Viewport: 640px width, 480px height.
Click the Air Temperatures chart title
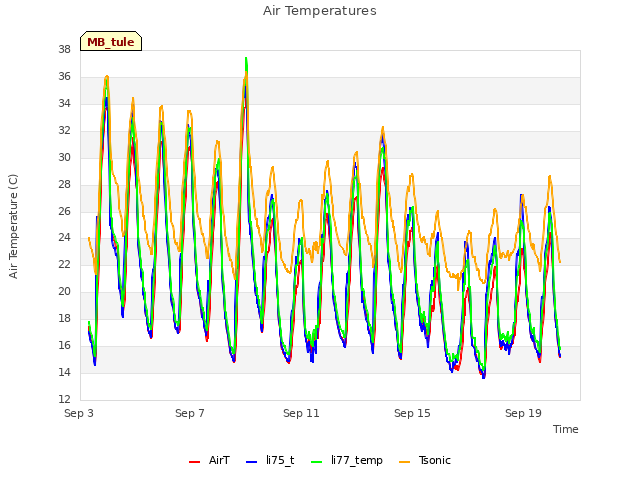point(320,11)
